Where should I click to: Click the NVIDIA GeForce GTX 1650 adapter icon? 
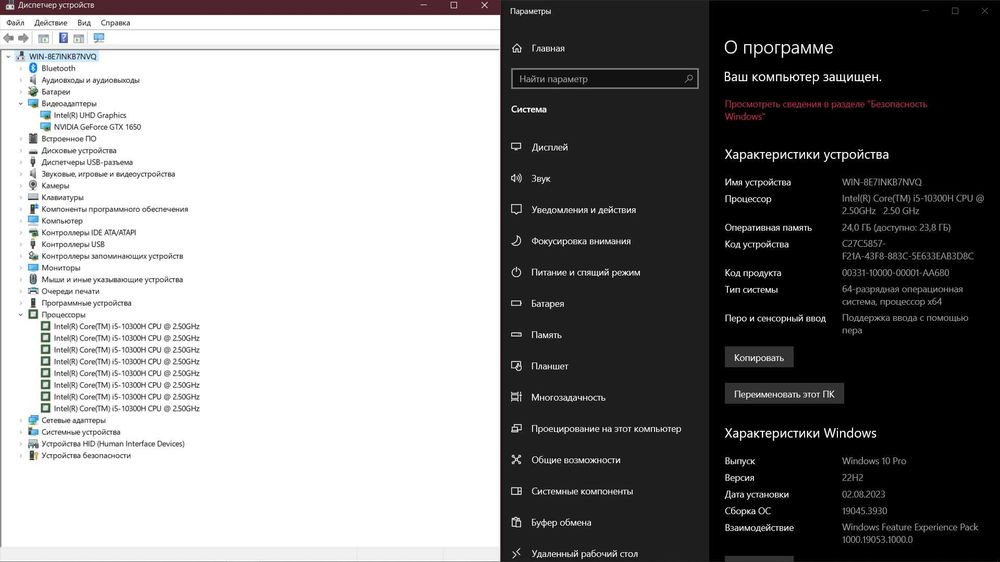pos(45,127)
